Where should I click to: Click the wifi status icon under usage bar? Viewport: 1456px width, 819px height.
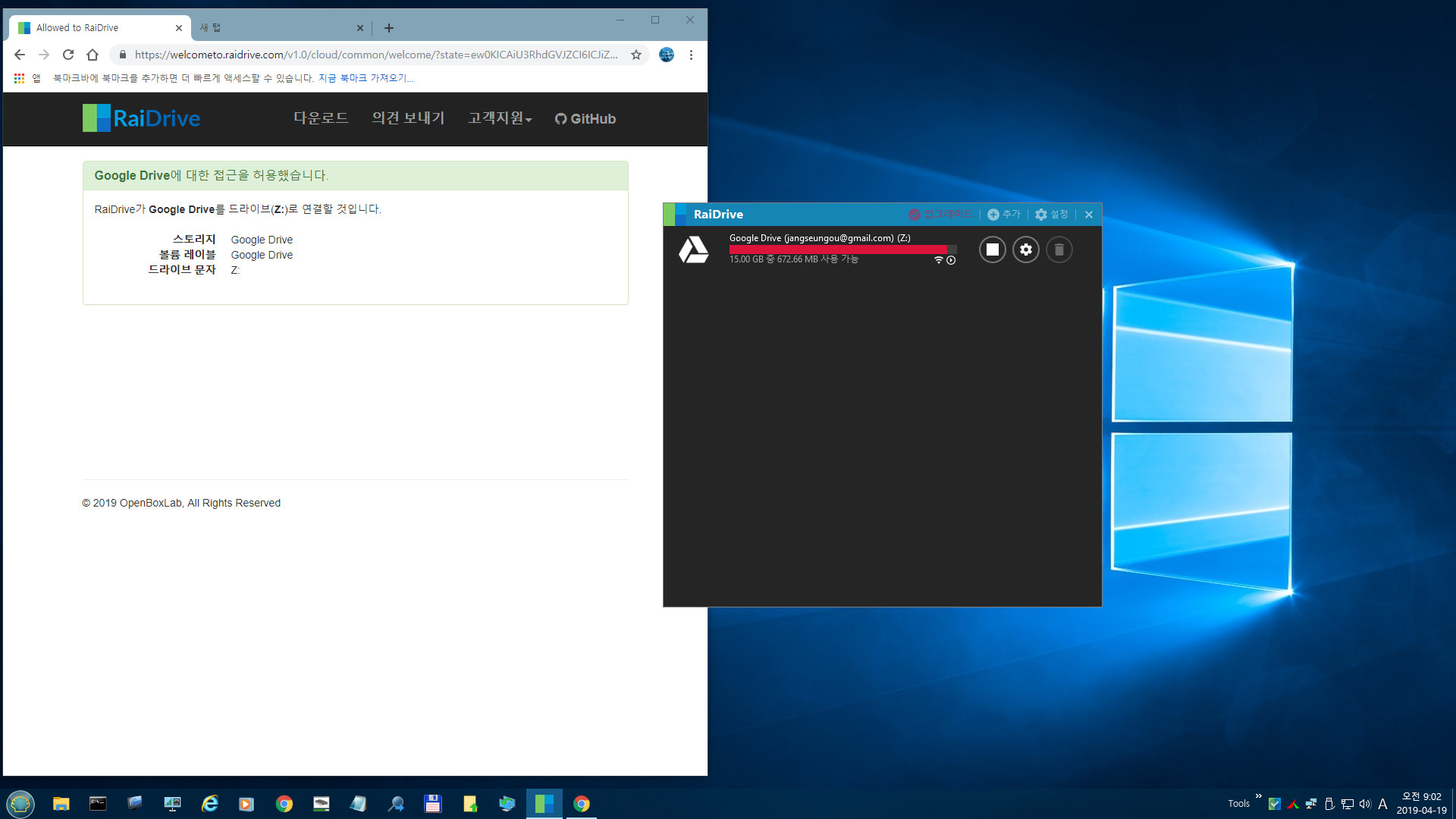pyautogui.click(x=938, y=260)
